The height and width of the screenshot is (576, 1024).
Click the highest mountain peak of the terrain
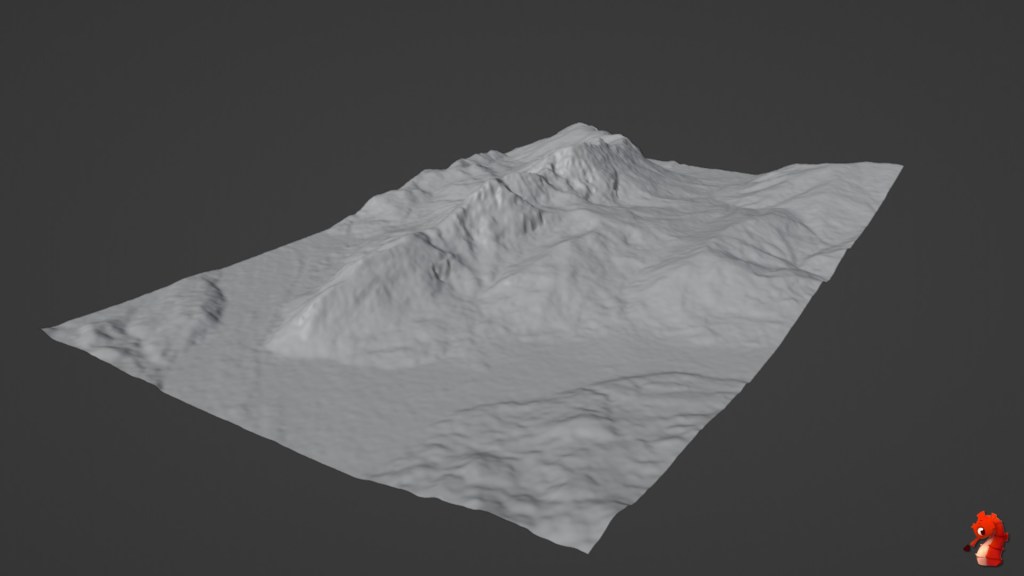click(x=578, y=128)
